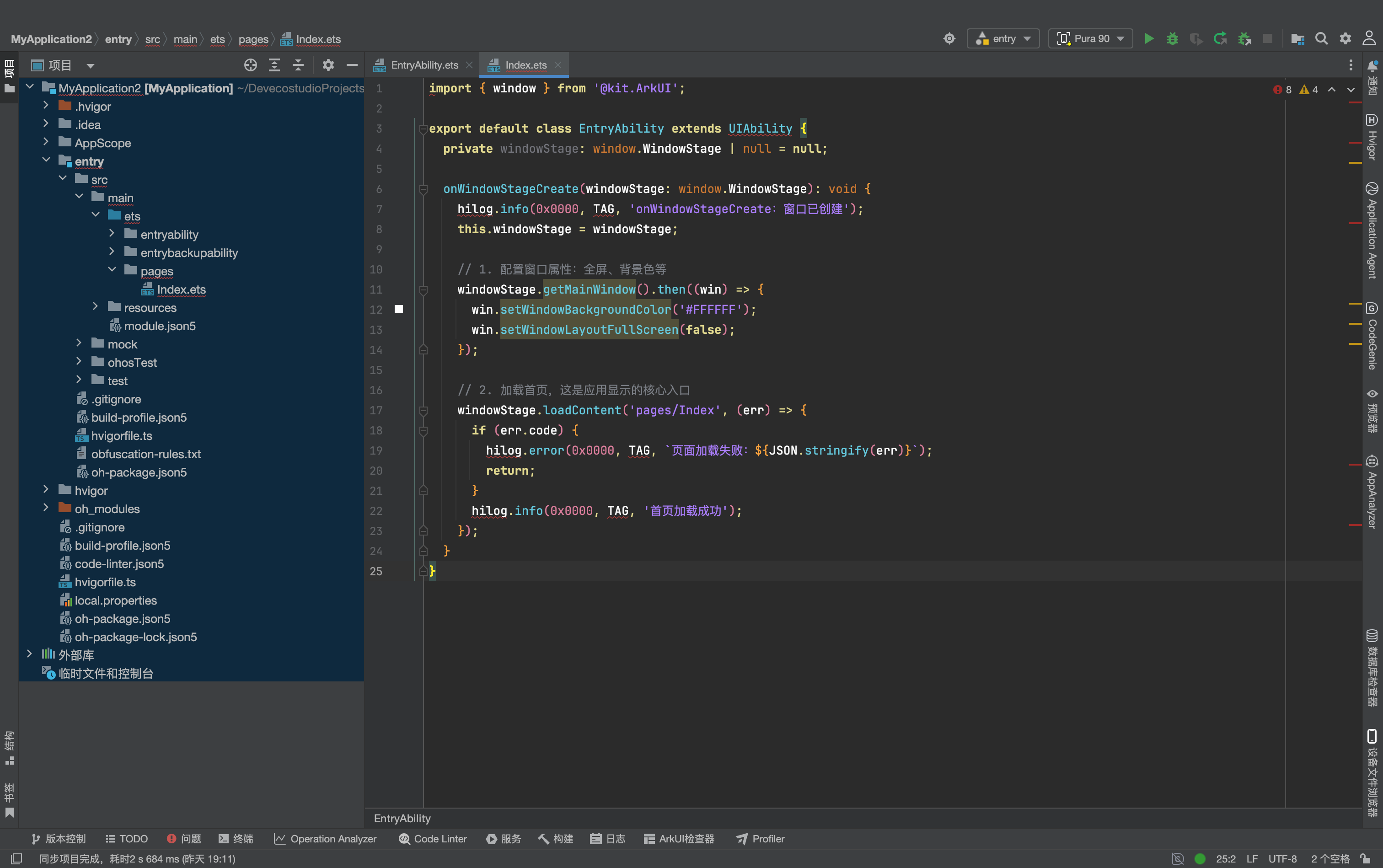Screen dimensions: 1383x868
Task: Toggle fold at the if err.code line
Action: click(423, 430)
